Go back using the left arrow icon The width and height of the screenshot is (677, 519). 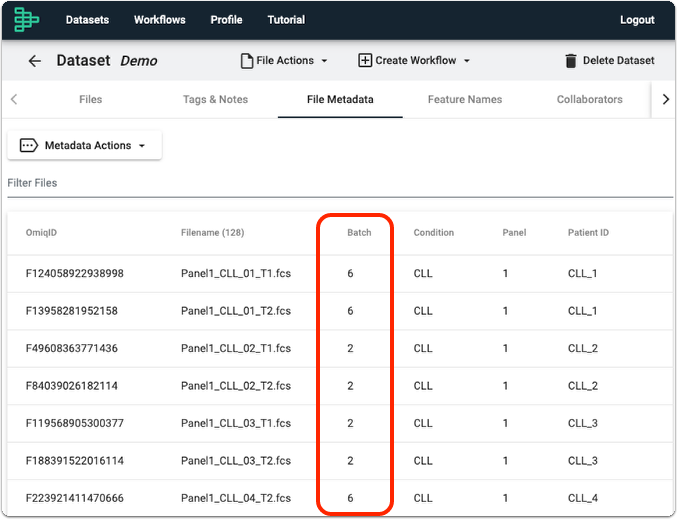click(35, 61)
